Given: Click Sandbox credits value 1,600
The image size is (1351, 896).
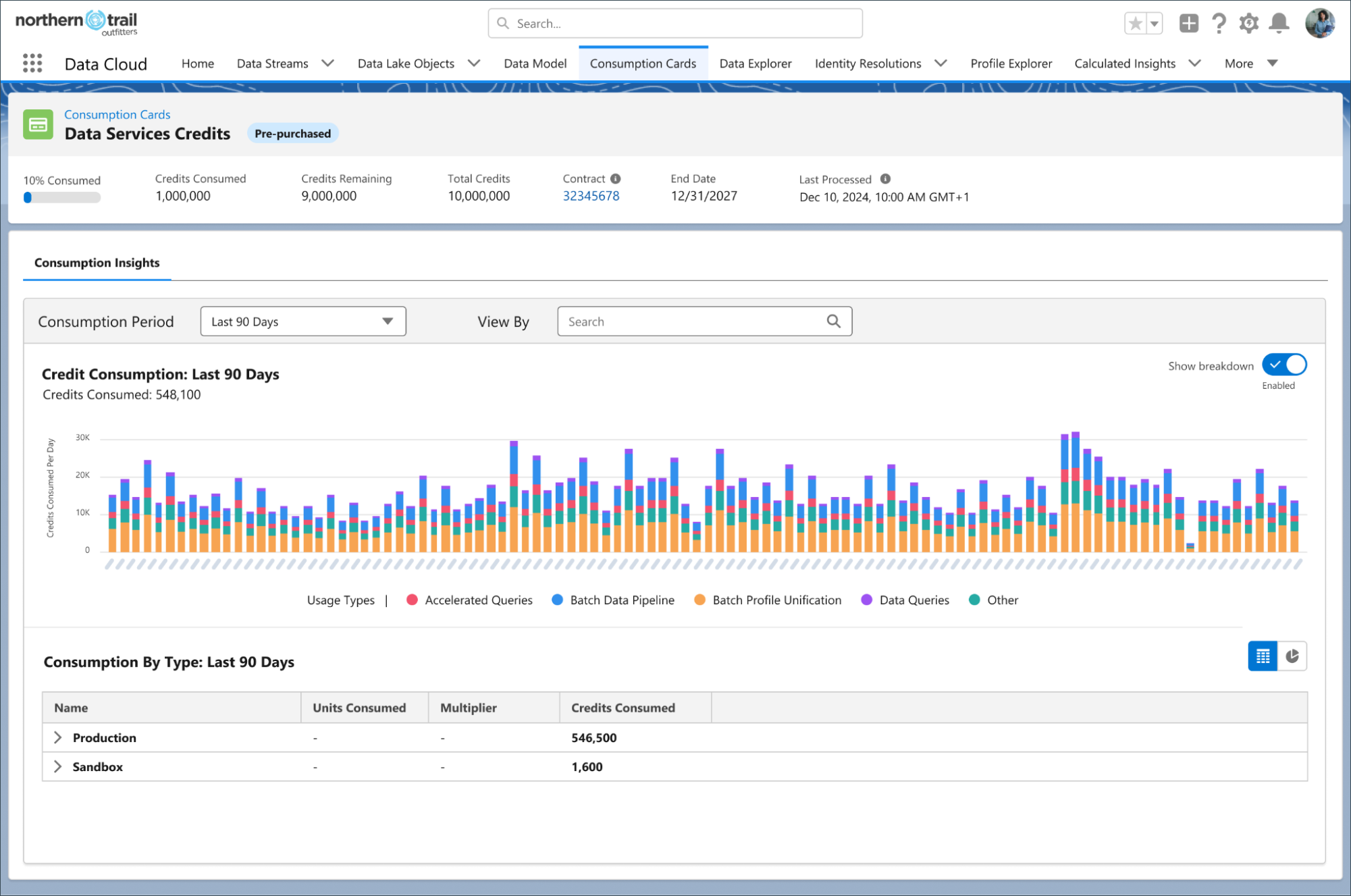Looking at the screenshot, I should [587, 766].
